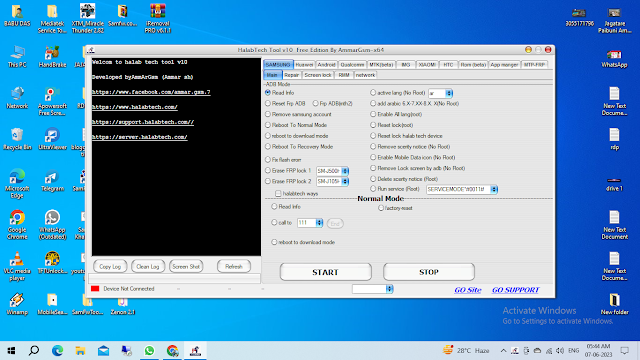The height and width of the screenshot is (360, 640).
Task: Open support.halabtech.com link in log
Action: click(143, 122)
